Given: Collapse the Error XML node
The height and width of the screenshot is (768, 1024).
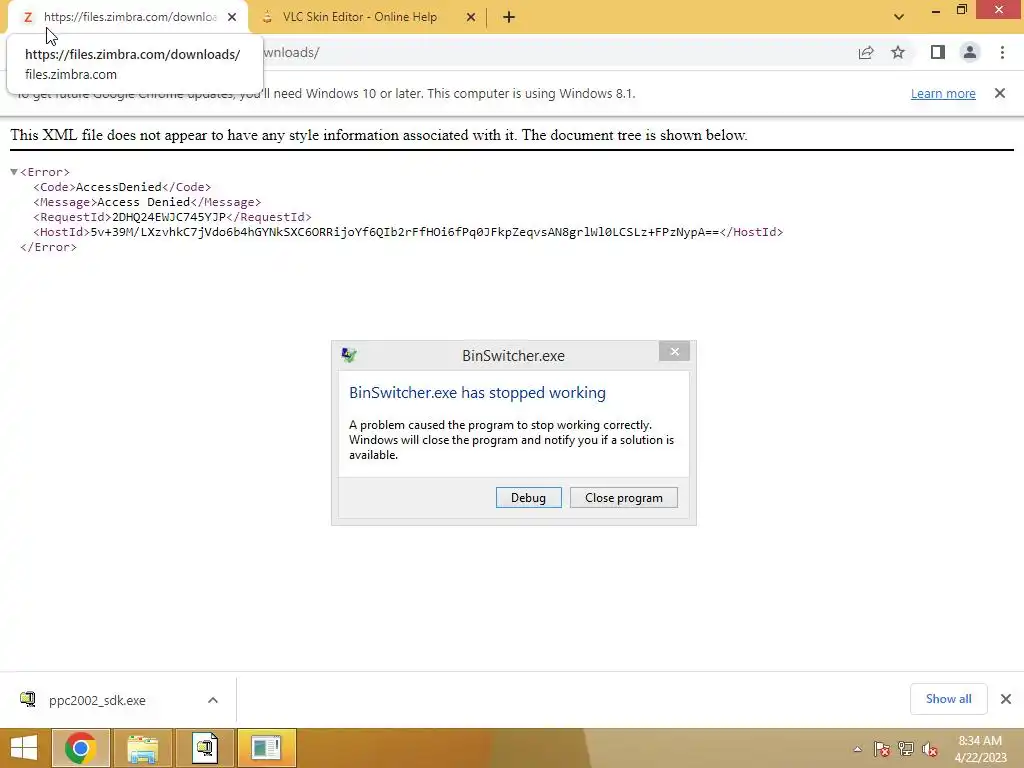Looking at the screenshot, I should [x=14, y=172].
